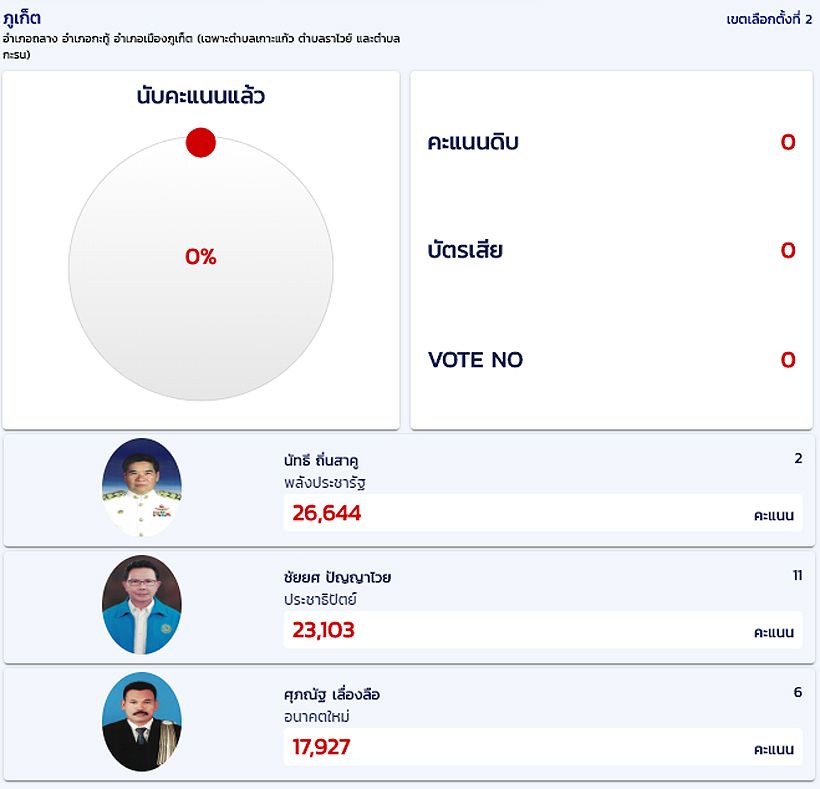Click the red dot on the progress circle

[x=201, y=142]
